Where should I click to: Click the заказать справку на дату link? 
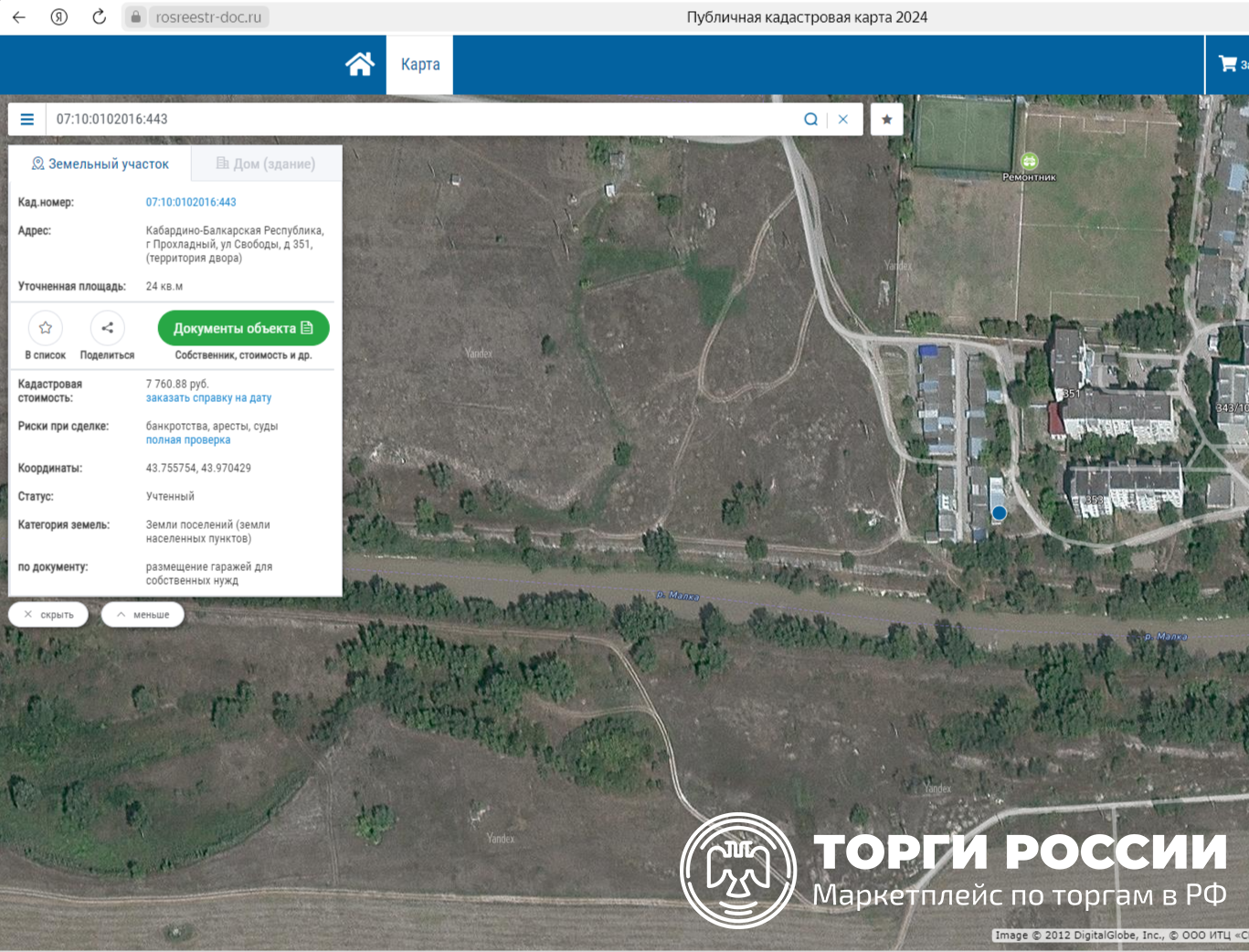(208, 398)
